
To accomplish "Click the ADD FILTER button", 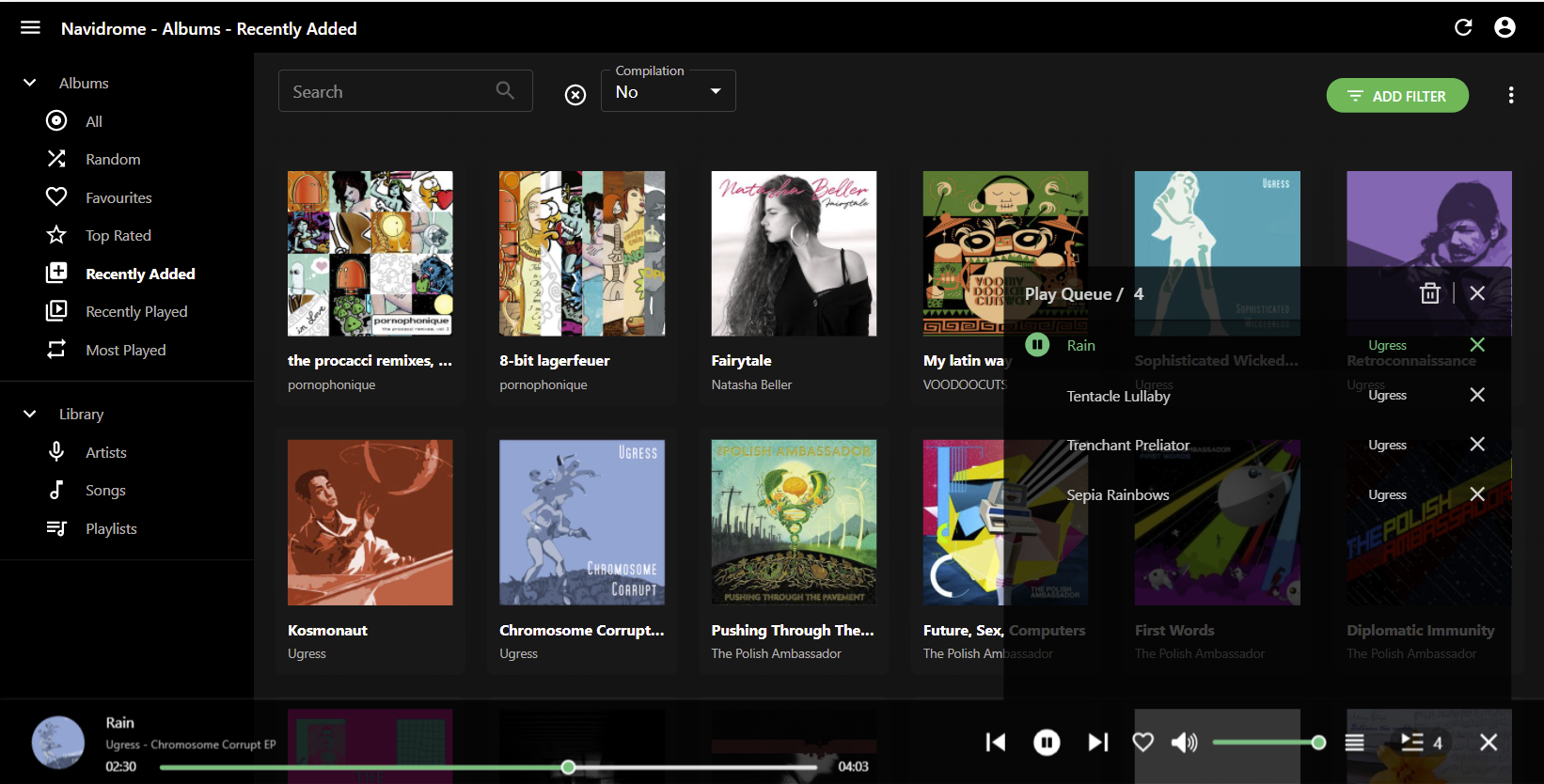I will click(1396, 96).
